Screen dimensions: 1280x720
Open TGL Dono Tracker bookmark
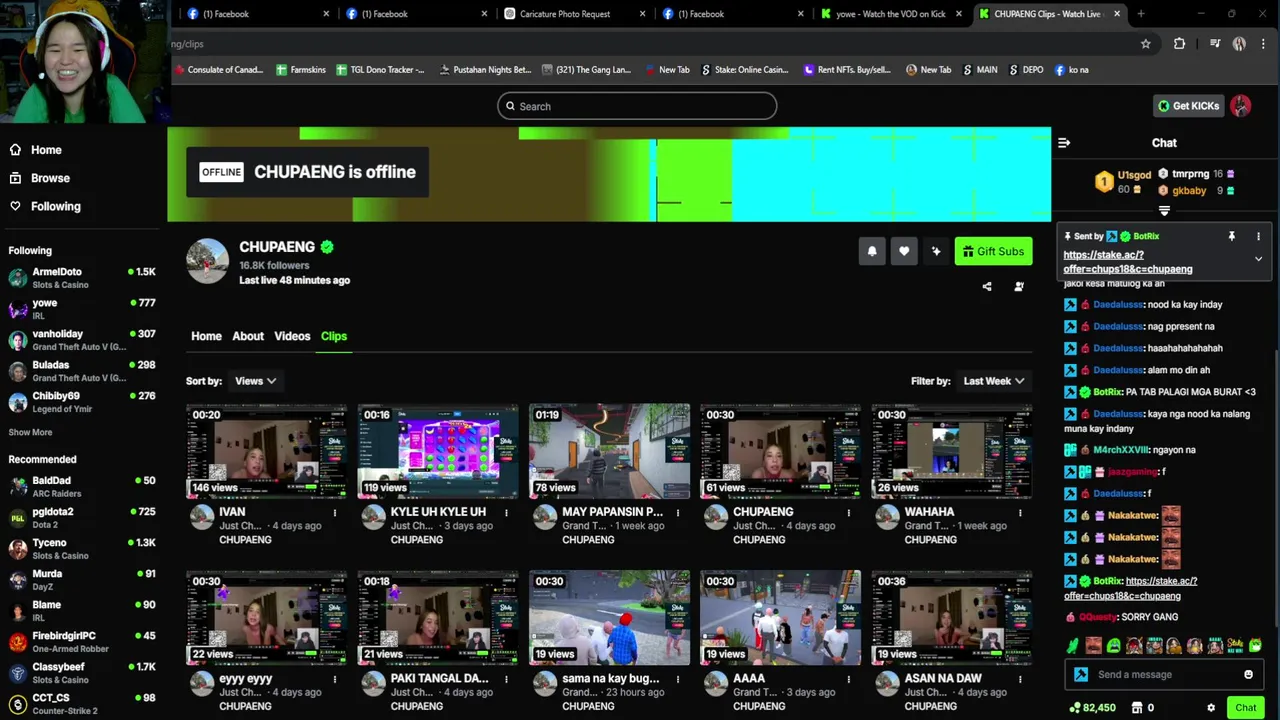click(x=380, y=70)
